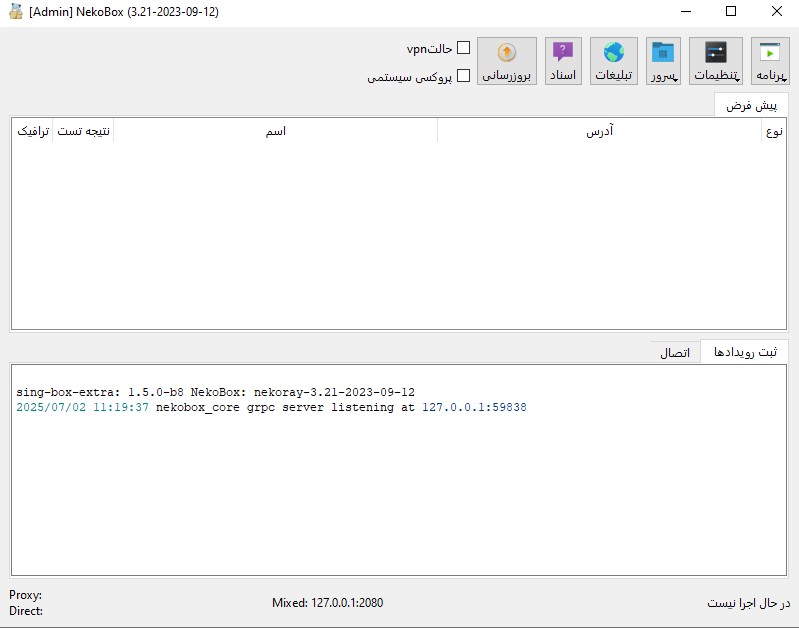
Task: Sort by the نوع column header
Action: [x=774, y=131]
